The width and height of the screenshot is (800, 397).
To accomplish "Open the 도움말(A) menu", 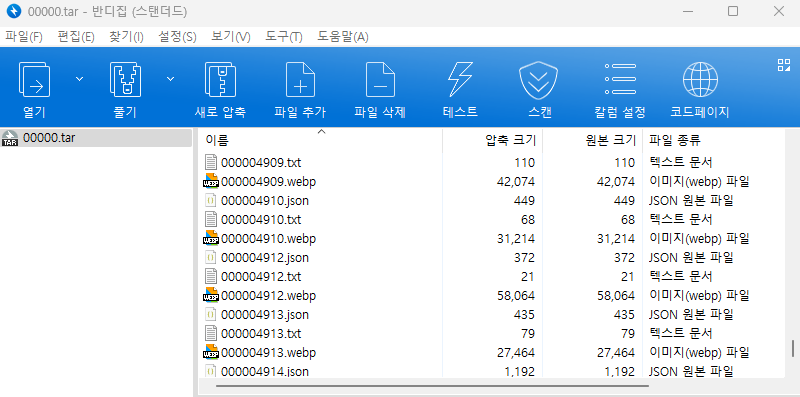I will coord(343,37).
